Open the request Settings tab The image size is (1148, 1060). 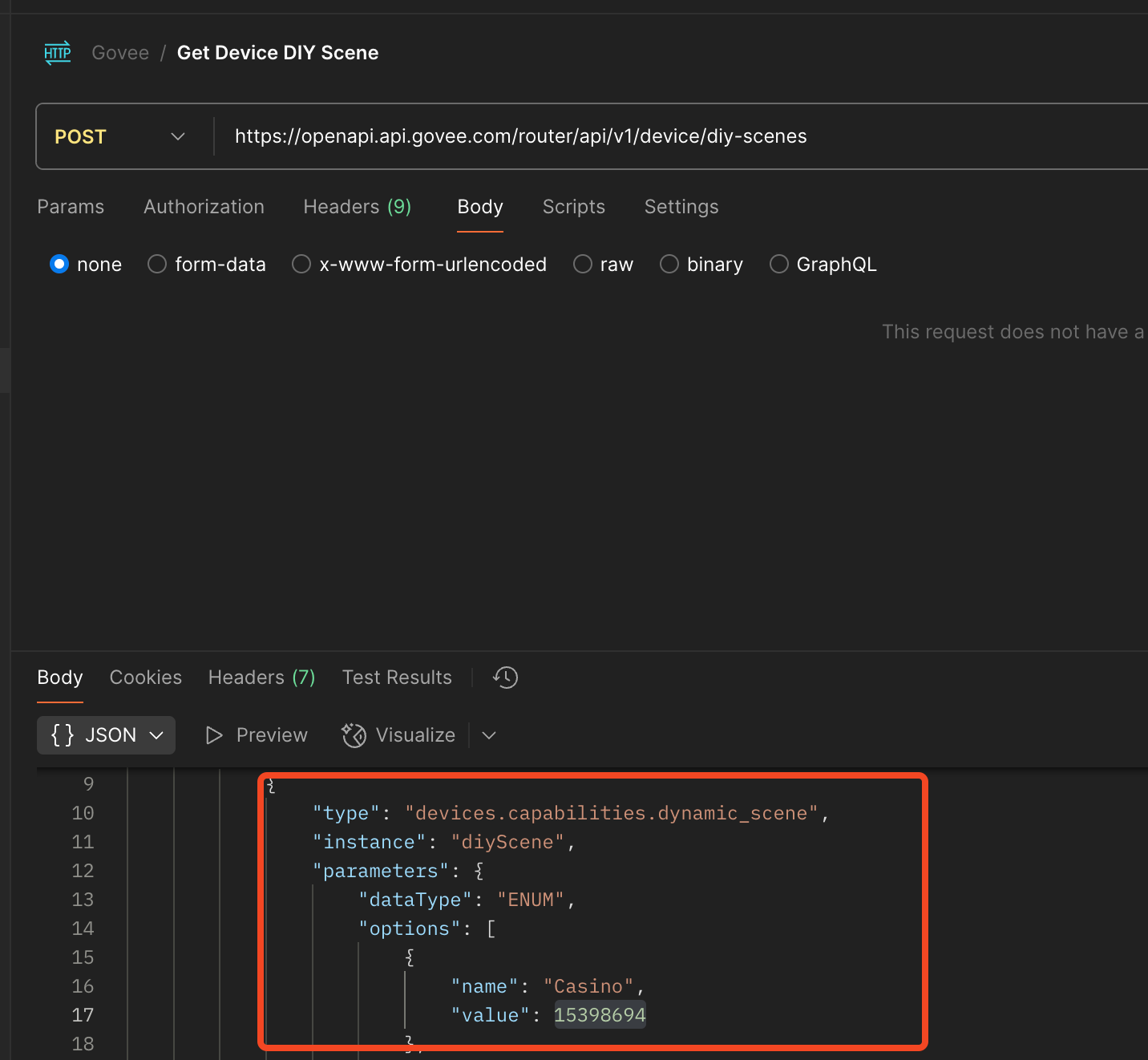[681, 207]
